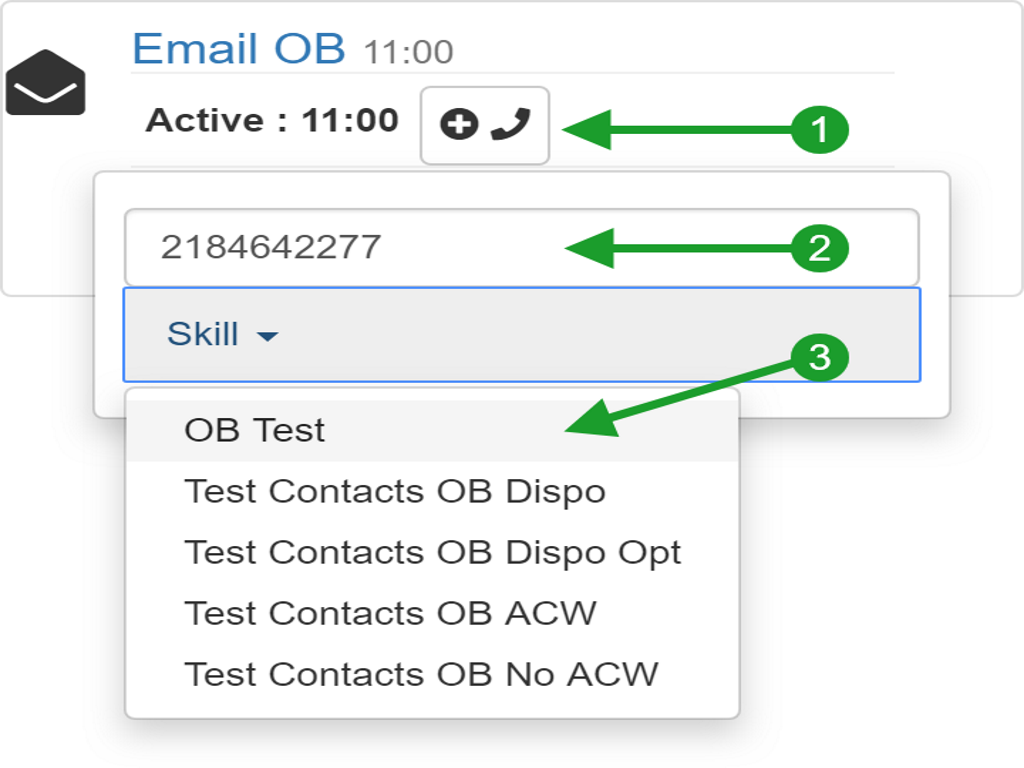This screenshot has height=768, width=1024.
Task: Click the 11:00 time beside Email OB
Action: (408, 52)
